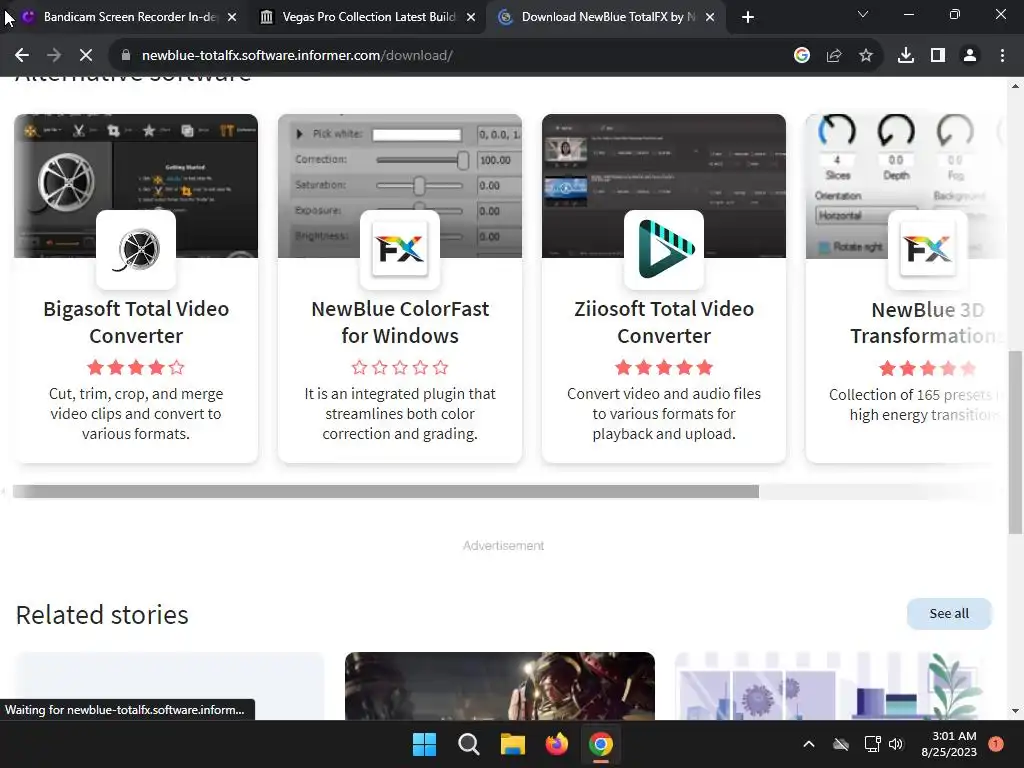Click Chrome icon in taskbar
Screen dimensions: 1024x768
click(601, 744)
